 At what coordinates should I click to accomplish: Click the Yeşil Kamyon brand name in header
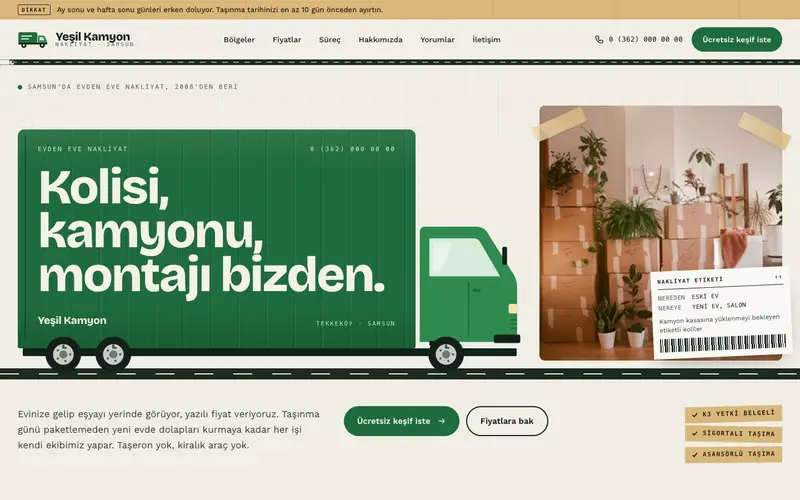pyautogui.click(x=92, y=36)
